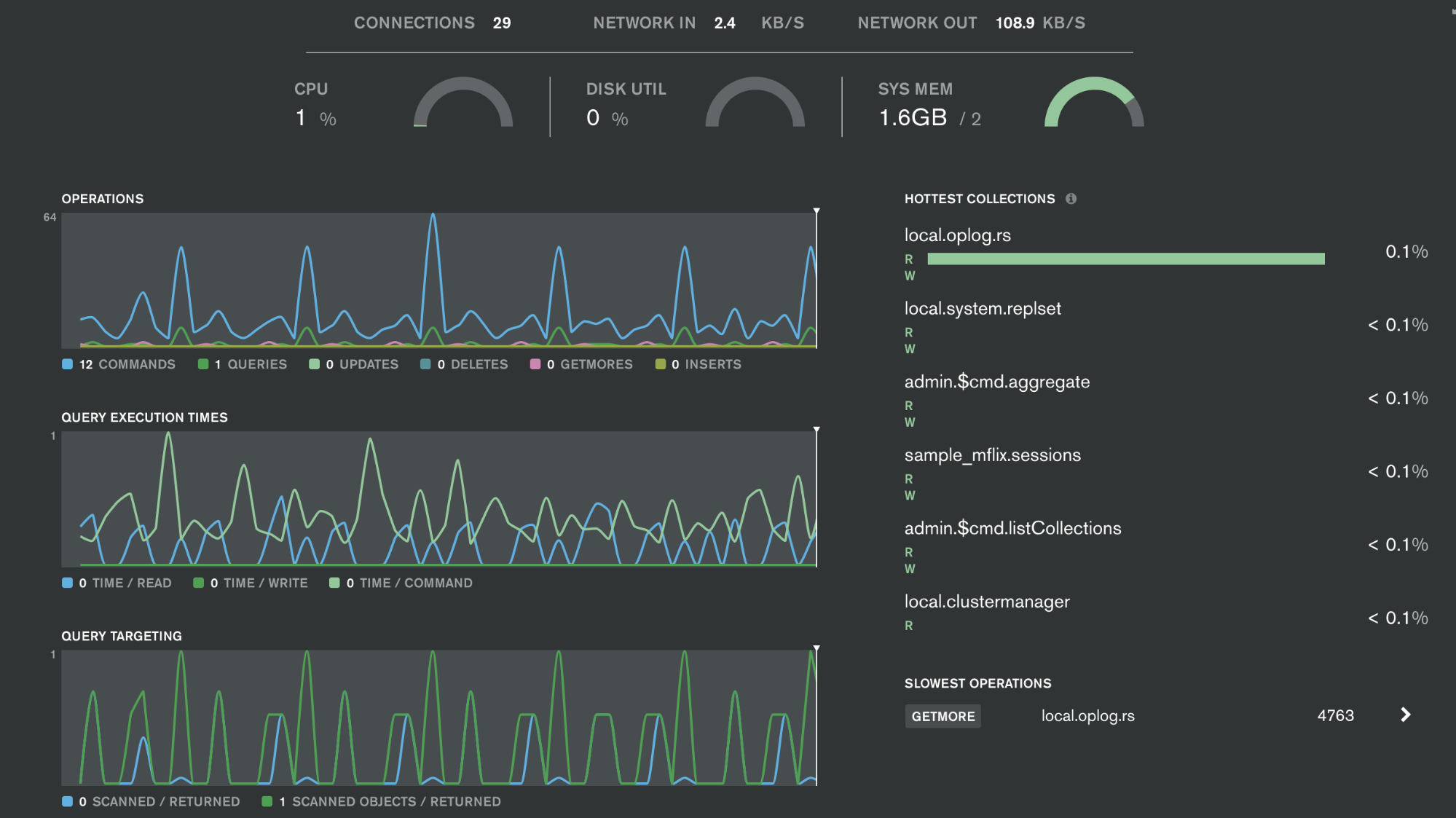The width and height of the screenshot is (1456, 818).
Task: Toggle the Inserts legend swatch
Action: point(661,364)
